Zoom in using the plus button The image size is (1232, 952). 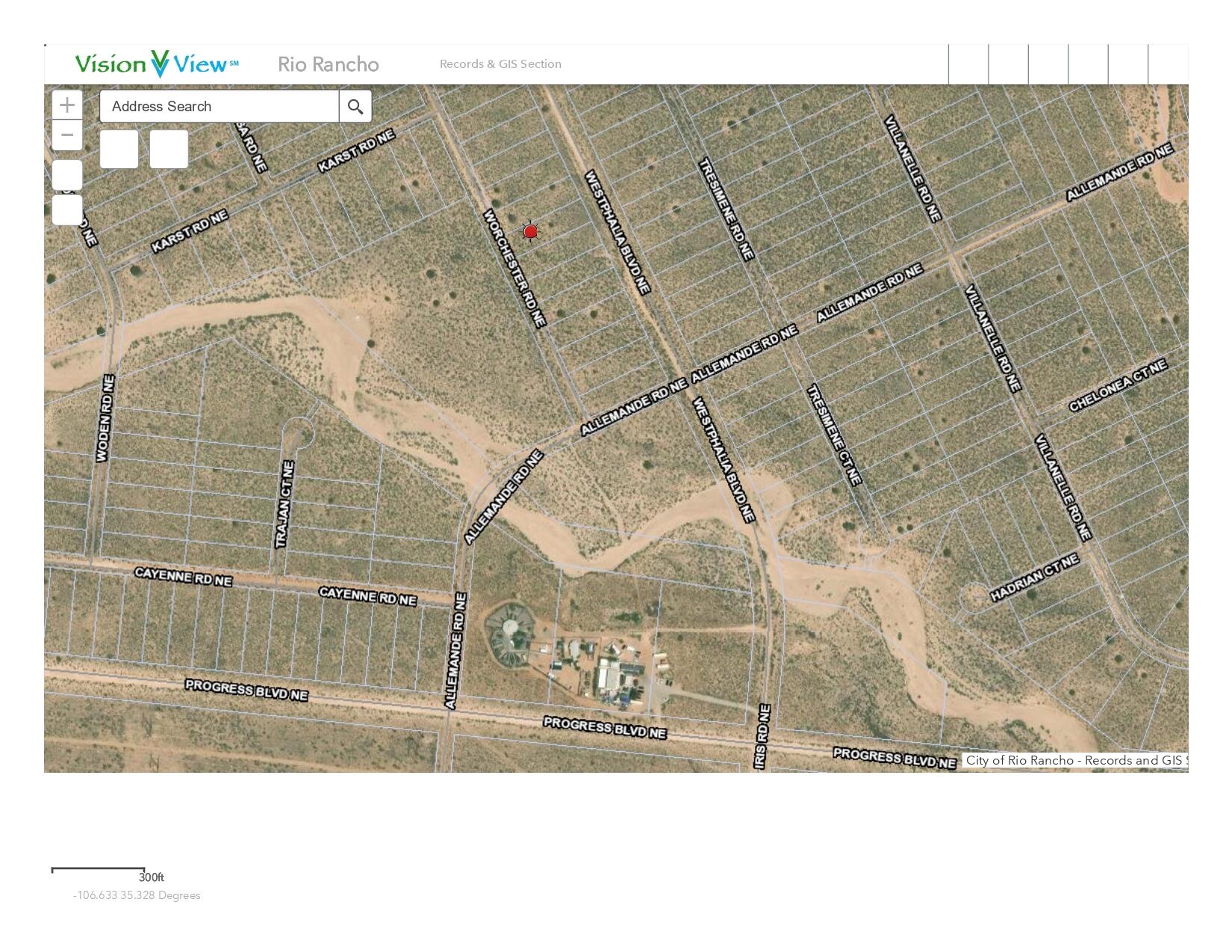(67, 105)
